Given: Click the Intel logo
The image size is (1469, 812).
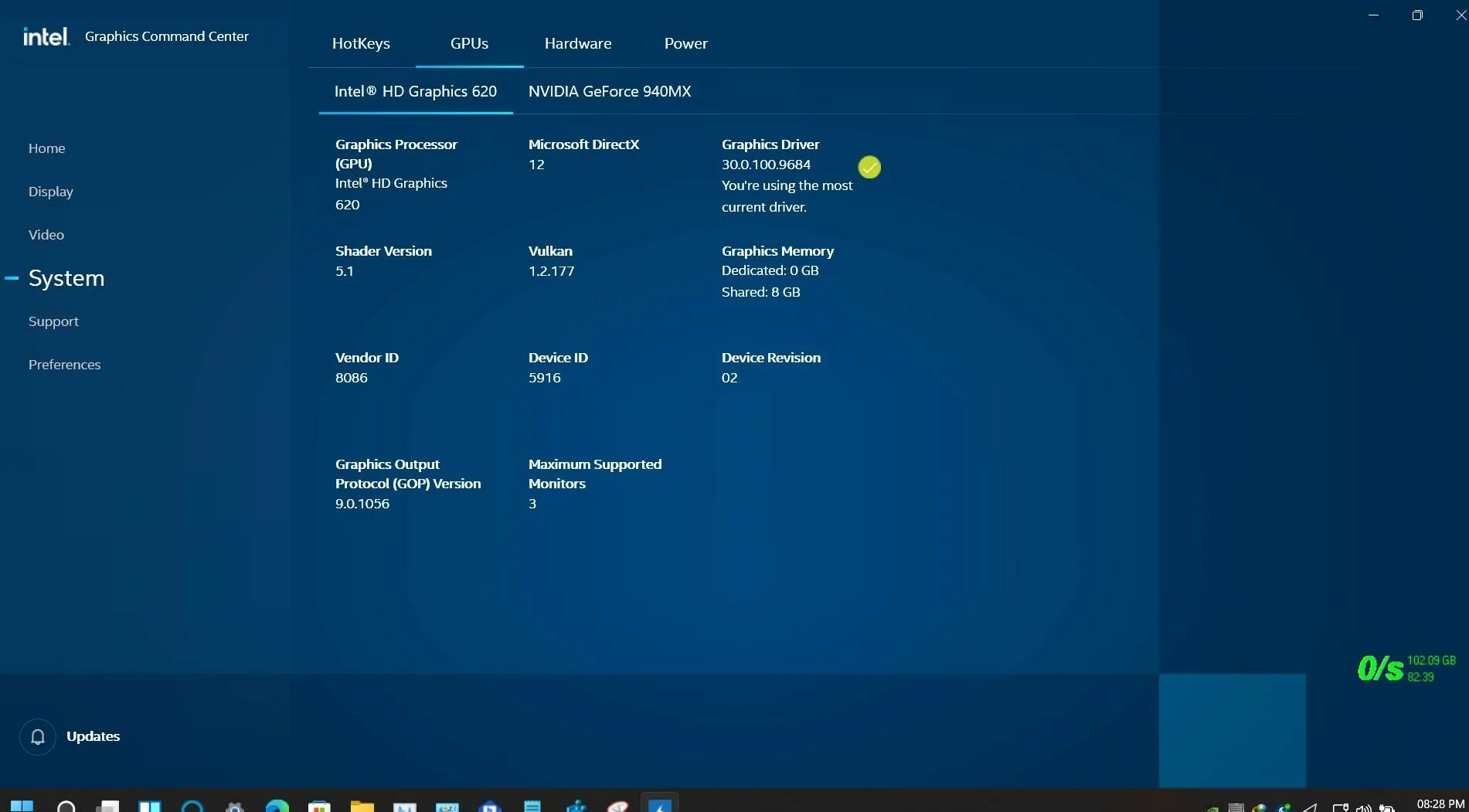Looking at the screenshot, I should (46, 36).
